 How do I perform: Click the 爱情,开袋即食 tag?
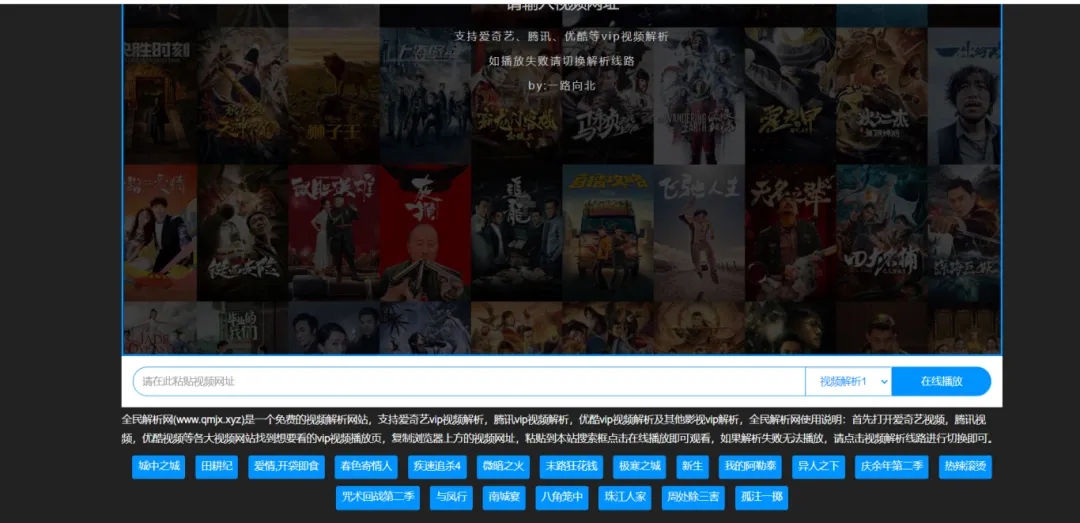tap(287, 466)
